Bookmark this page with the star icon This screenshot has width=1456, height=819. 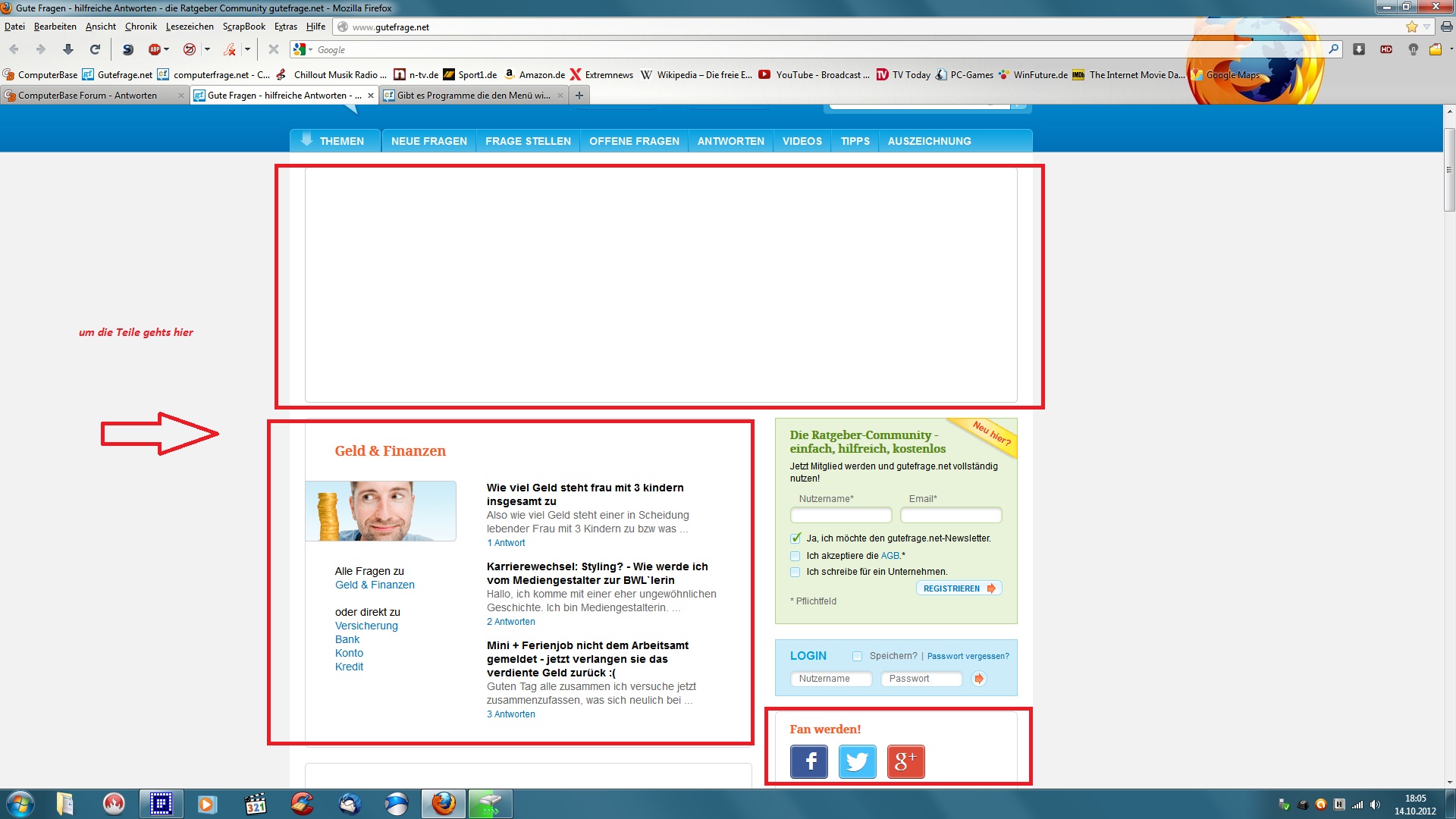[x=1411, y=27]
